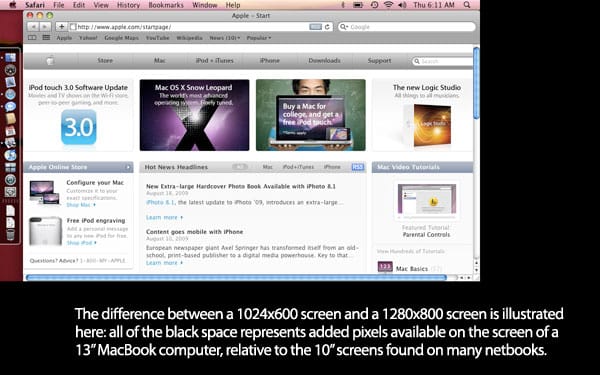Go back with Safari's back arrow
The image size is (600, 375).
pyautogui.click(x=33, y=27)
